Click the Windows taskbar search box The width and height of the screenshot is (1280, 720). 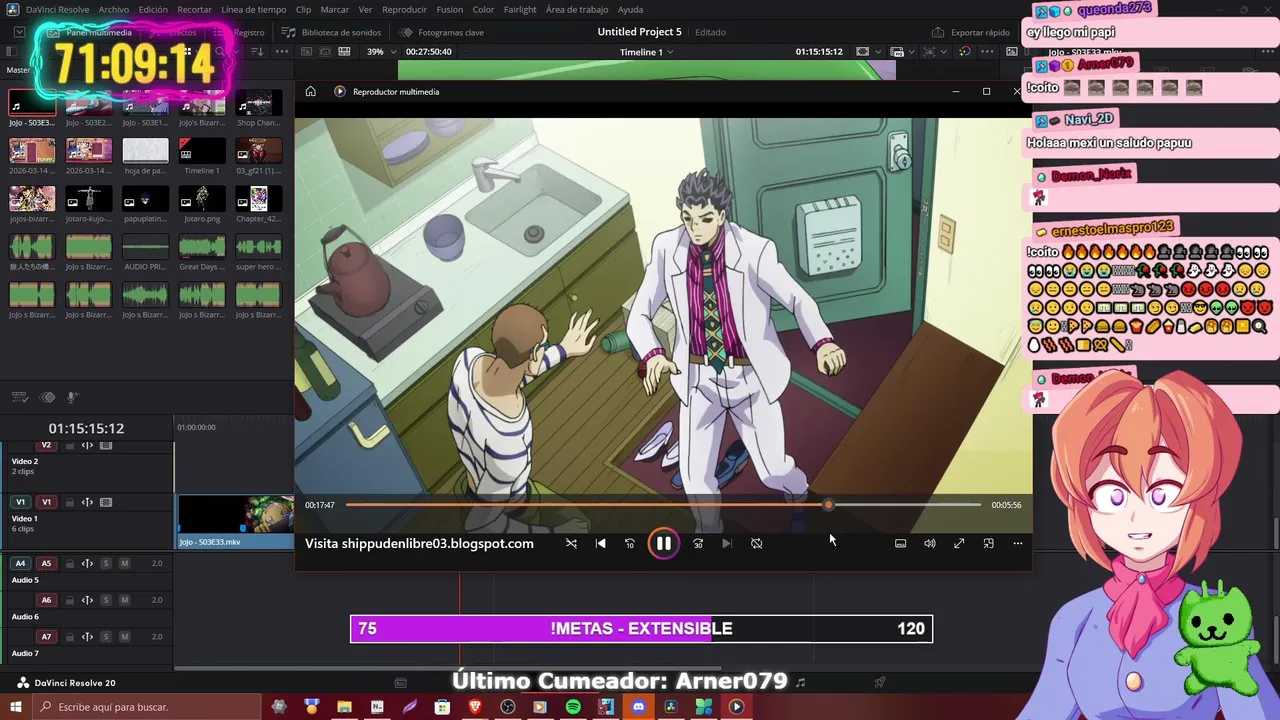click(x=146, y=707)
